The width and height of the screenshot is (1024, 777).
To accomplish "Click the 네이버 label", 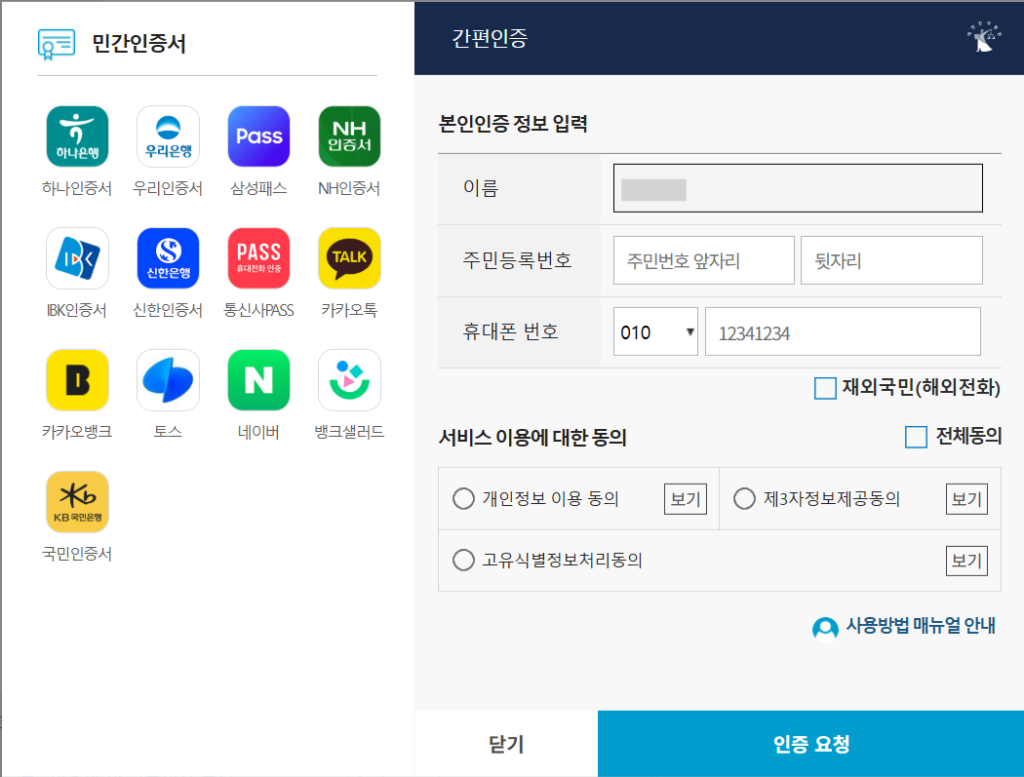I will tap(259, 432).
